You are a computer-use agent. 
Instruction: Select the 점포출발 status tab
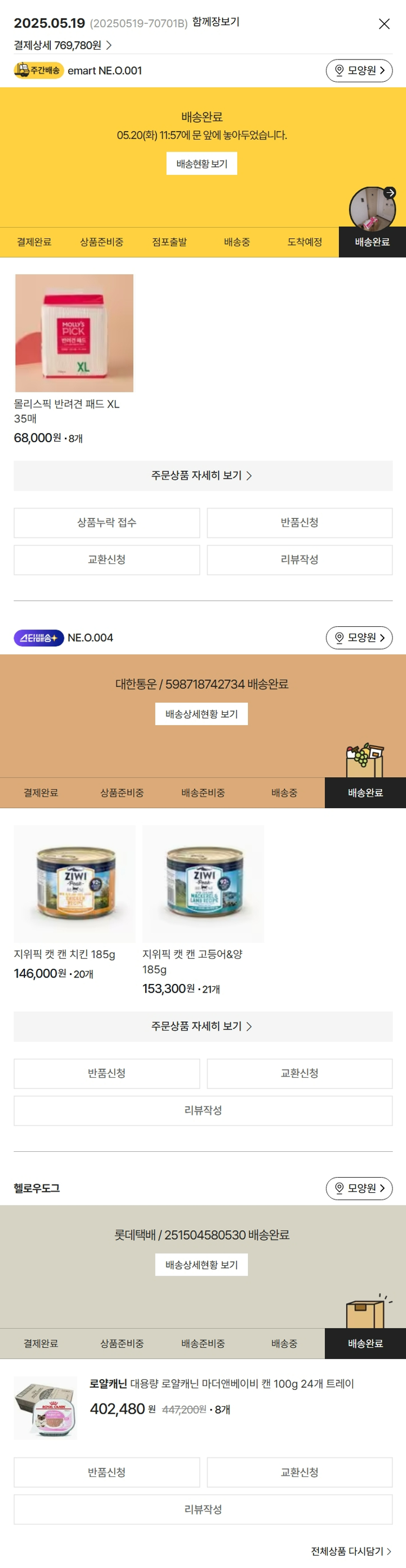click(x=169, y=241)
